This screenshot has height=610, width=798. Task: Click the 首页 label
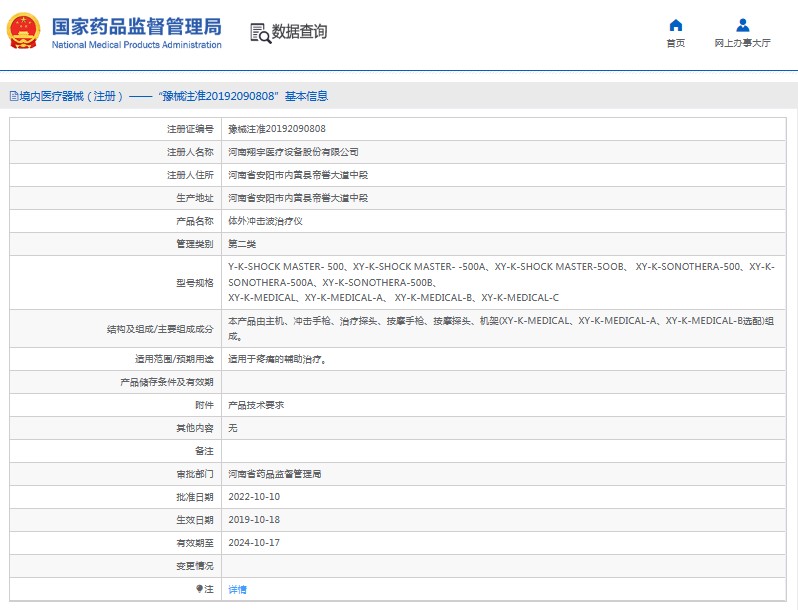coord(675,43)
